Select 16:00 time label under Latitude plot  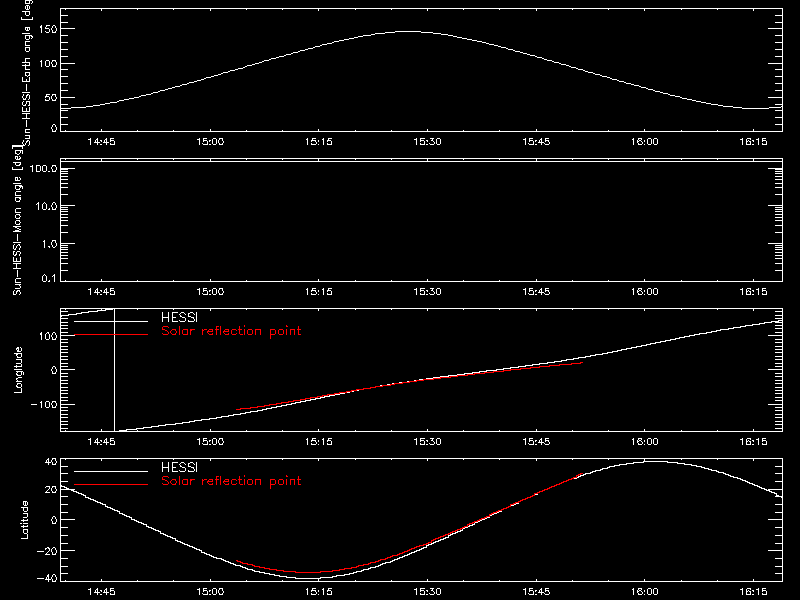point(644,592)
